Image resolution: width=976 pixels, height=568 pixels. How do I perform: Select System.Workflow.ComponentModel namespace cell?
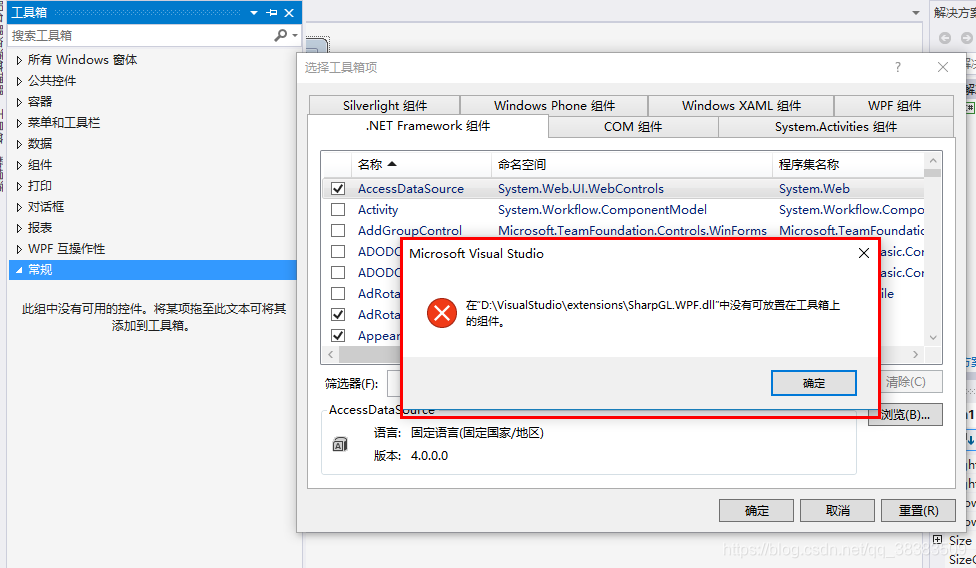coord(602,210)
